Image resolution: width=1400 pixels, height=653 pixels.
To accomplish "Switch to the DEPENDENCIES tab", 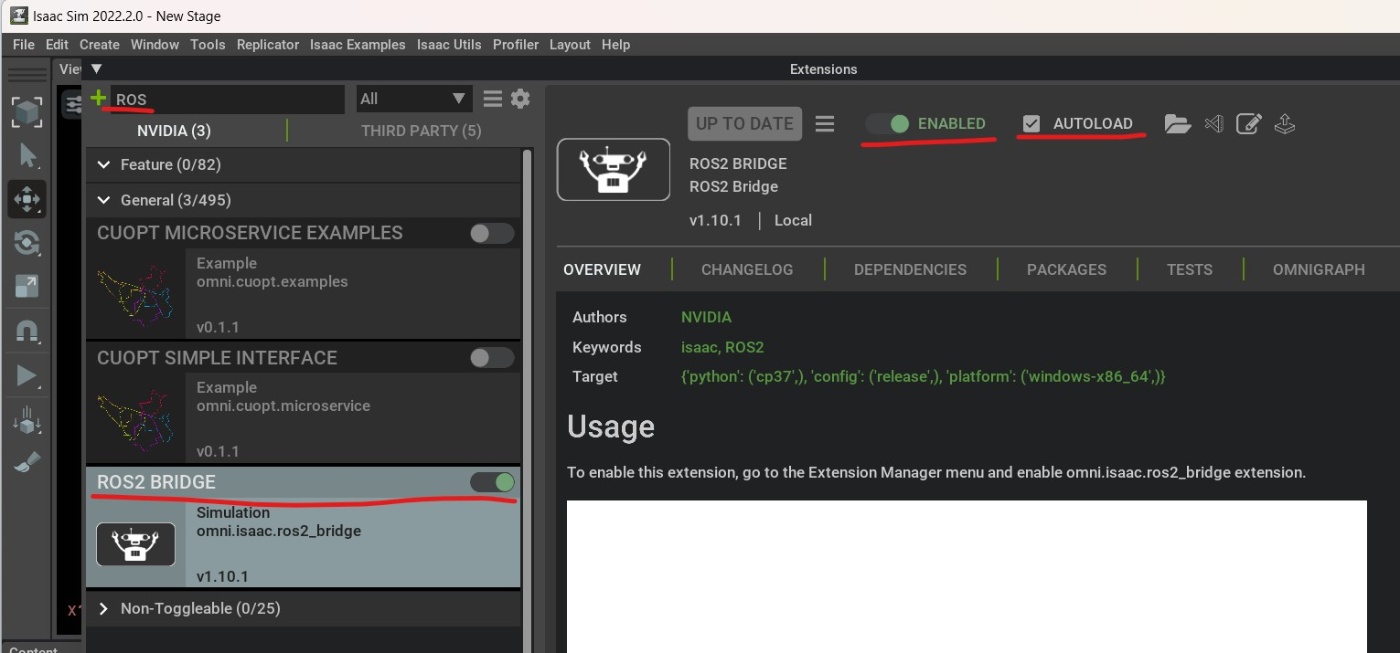I will [x=910, y=270].
